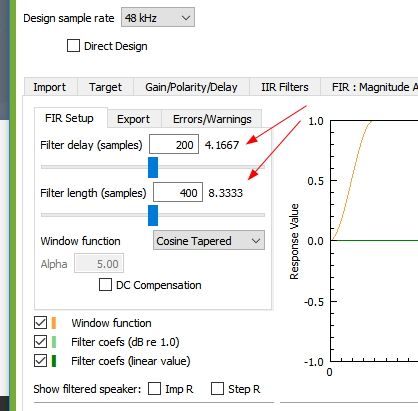Uncheck Filter coefs (linear value) checkbox
The image size is (418, 411).
(41, 361)
